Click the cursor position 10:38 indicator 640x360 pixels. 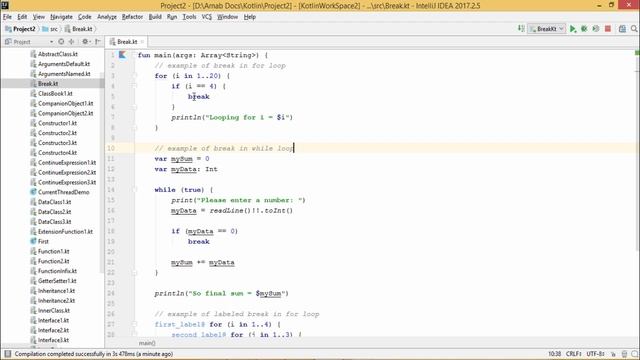tap(554, 354)
